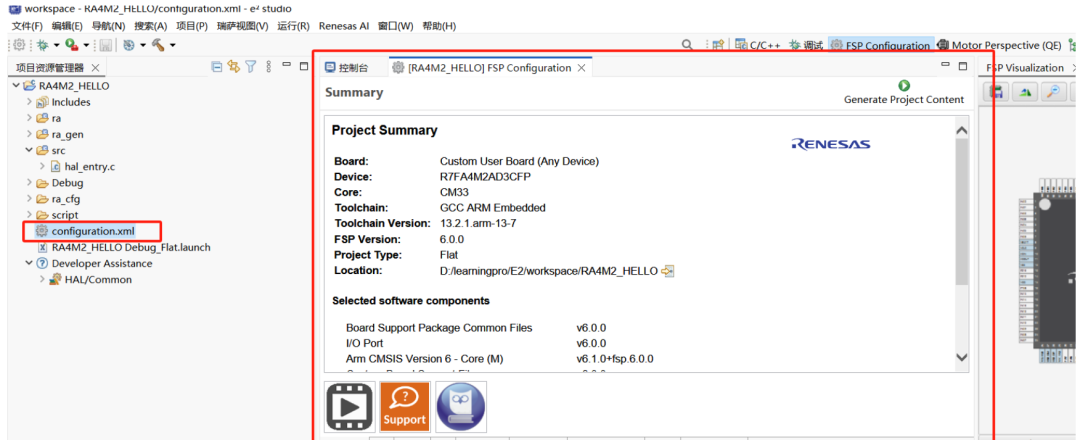Expand the Developer Assistance HAL/Common node

(x=42, y=280)
